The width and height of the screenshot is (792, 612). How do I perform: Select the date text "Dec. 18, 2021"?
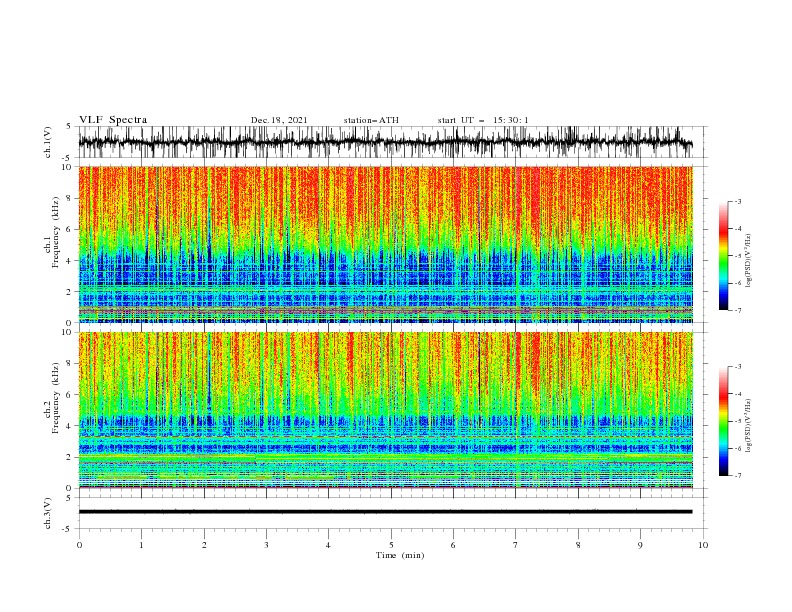click(x=279, y=120)
